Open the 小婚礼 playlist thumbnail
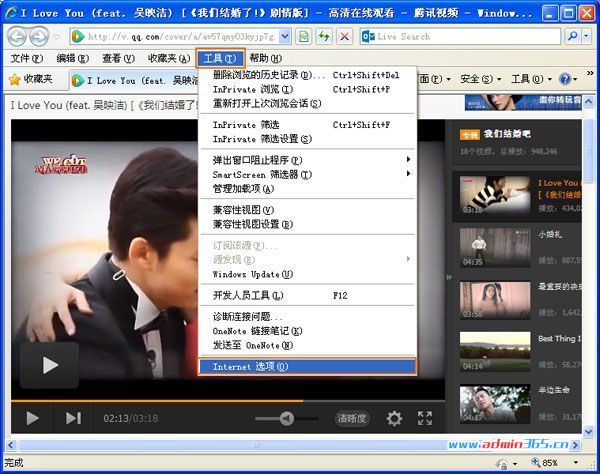 coord(495,248)
